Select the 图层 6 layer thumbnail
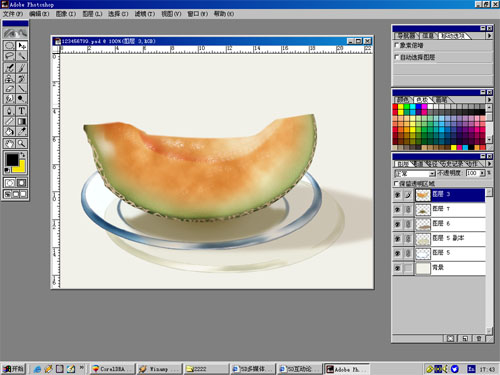500x375 pixels. pos(423,224)
